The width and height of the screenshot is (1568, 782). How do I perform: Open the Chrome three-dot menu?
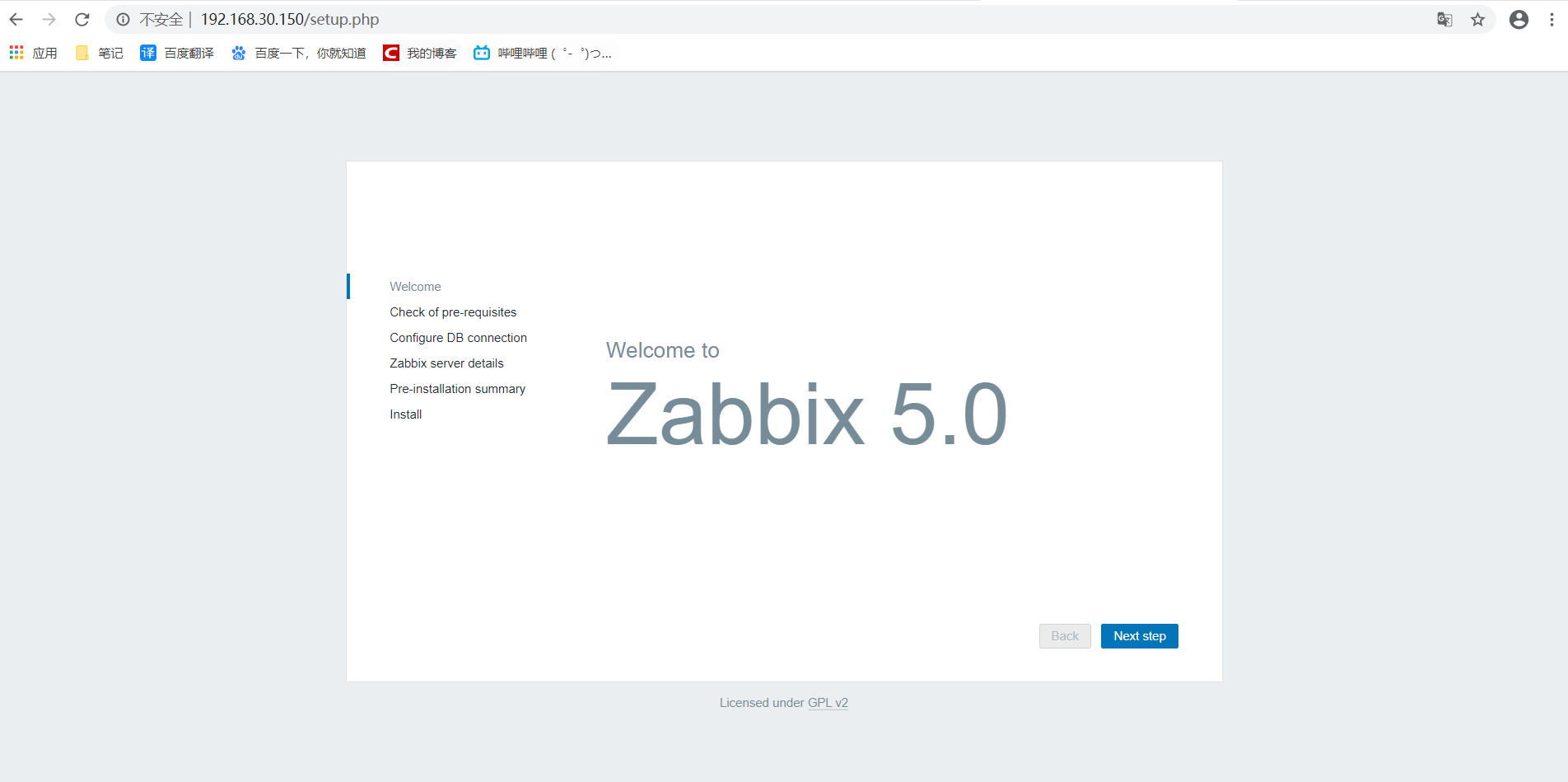[1552, 20]
